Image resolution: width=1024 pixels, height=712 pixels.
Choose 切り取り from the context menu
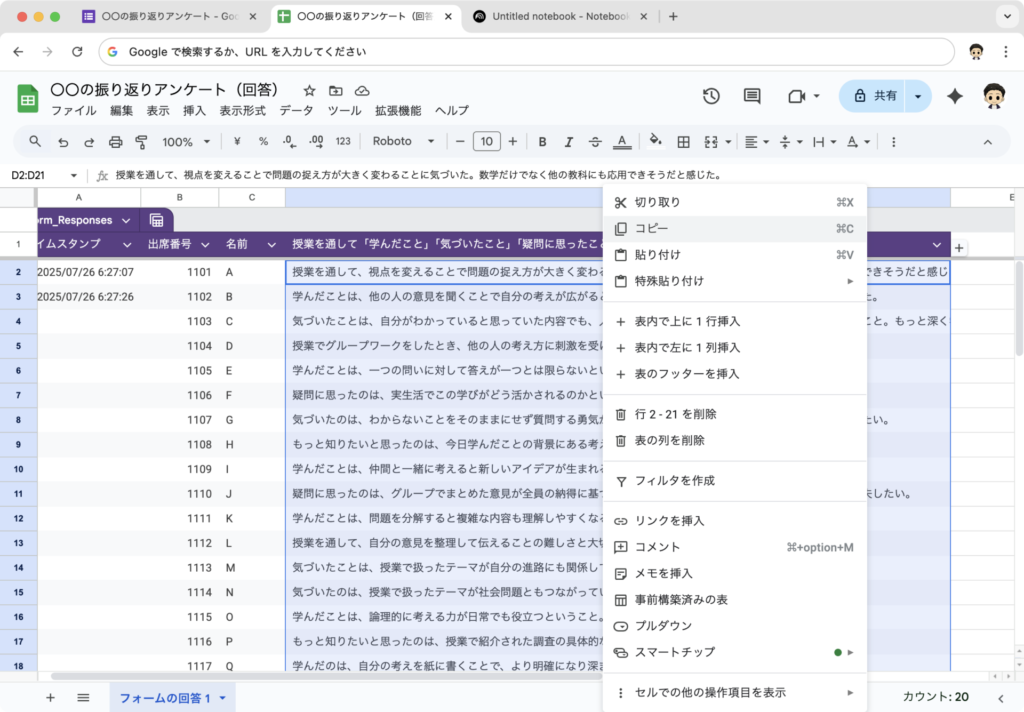point(735,202)
